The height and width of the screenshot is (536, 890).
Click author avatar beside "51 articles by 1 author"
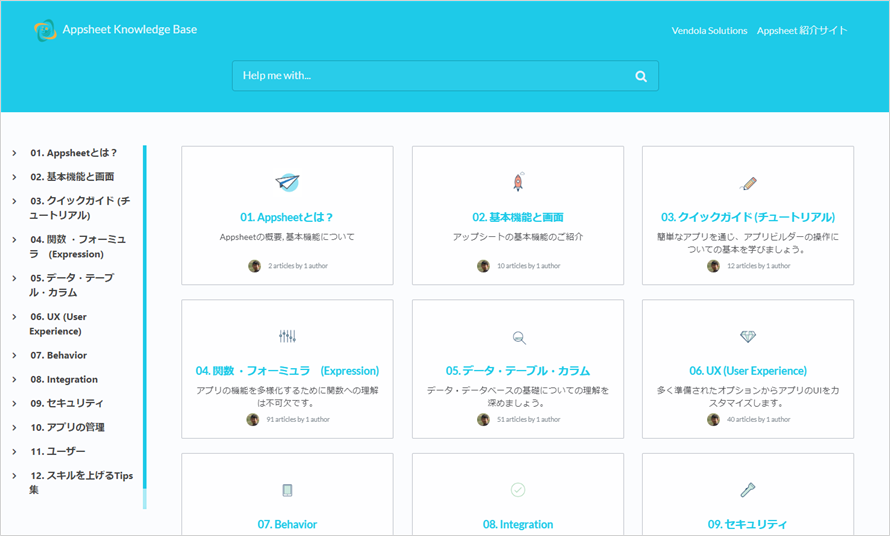click(483, 420)
